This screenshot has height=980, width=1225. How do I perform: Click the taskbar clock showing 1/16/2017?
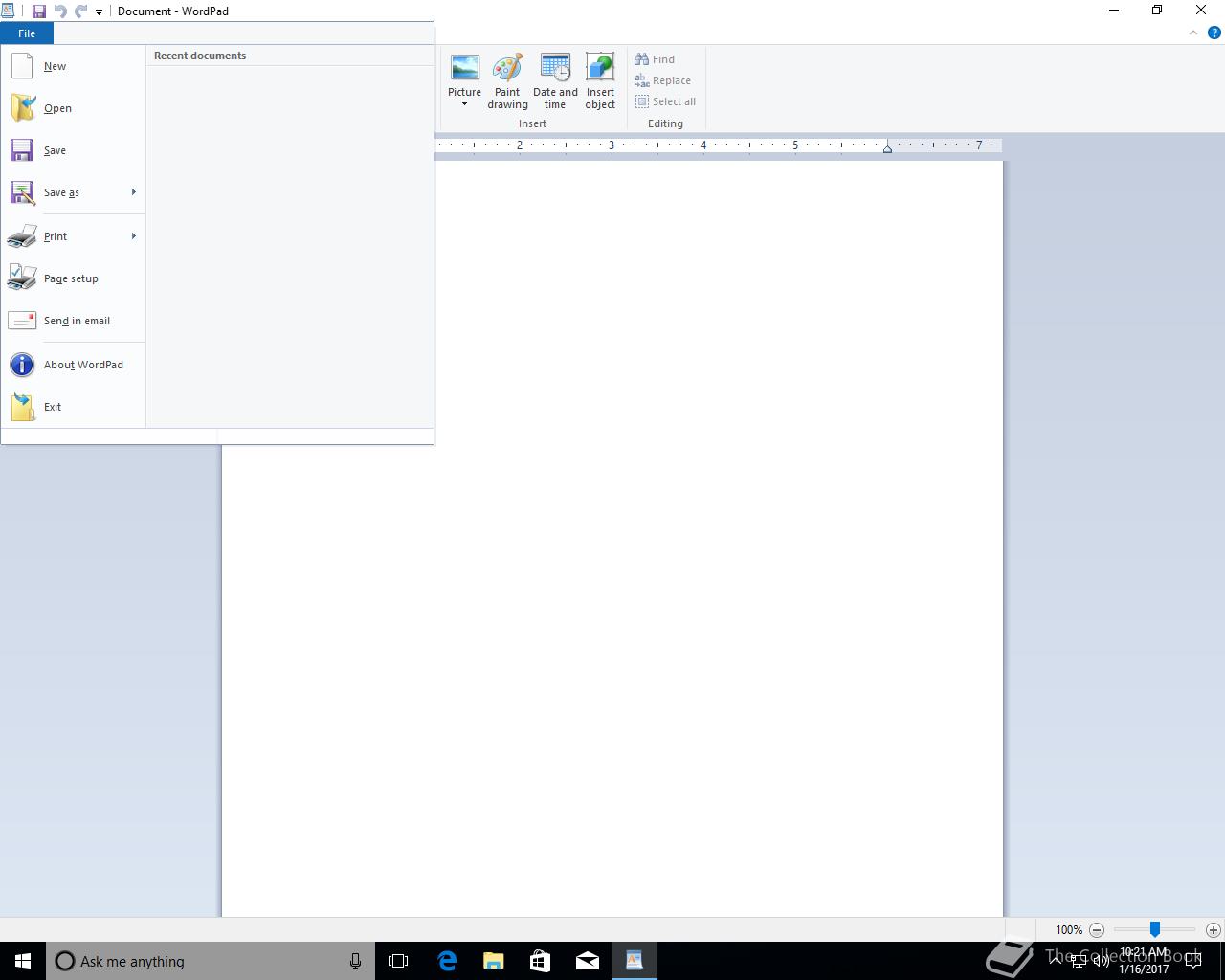click(x=1144, y=961)
